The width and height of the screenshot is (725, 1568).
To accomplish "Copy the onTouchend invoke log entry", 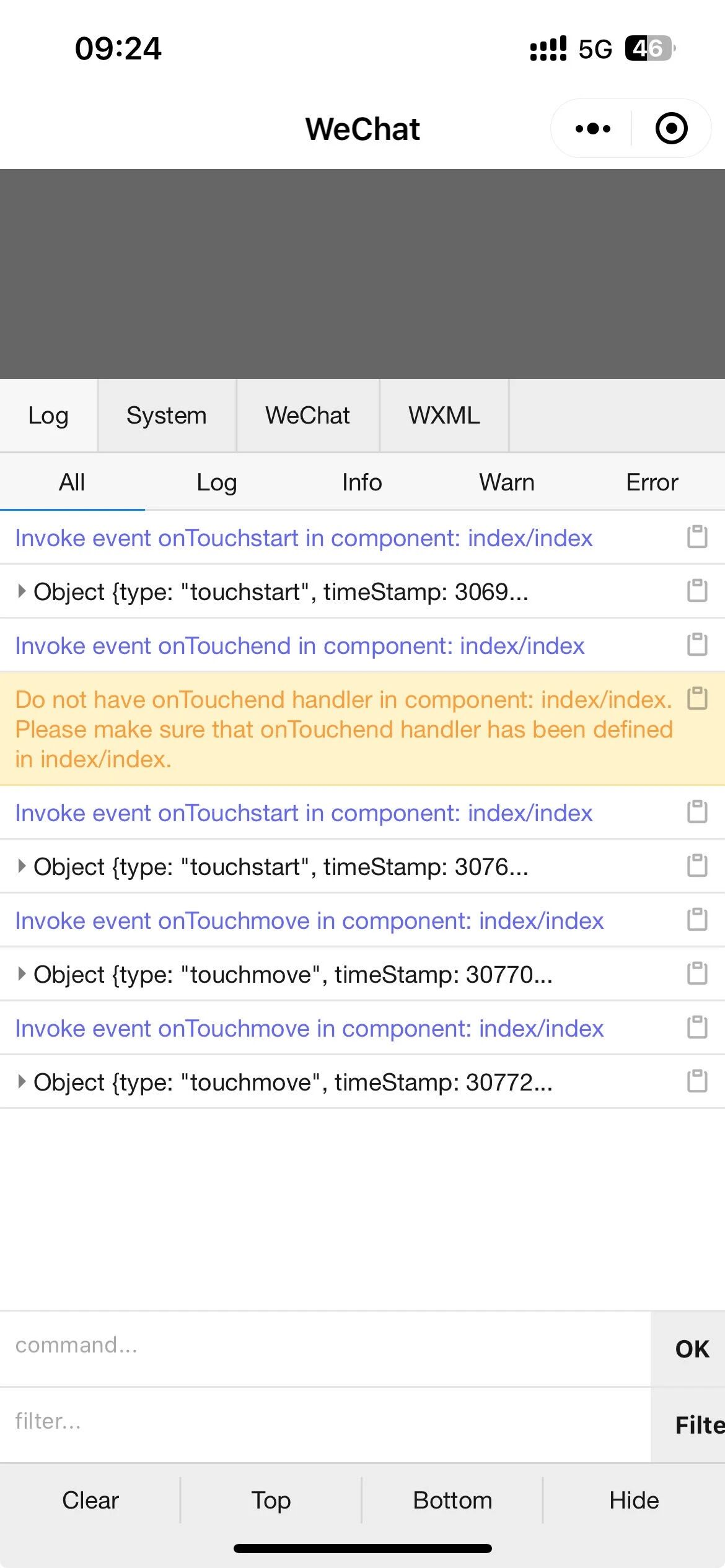I will tap(697, 645).
